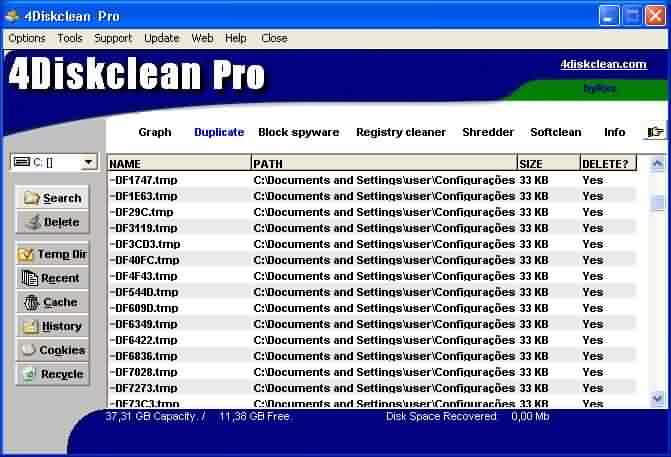This screenshot has height=457, width=671.
Task: Select the ~DF6836.tmp file row
Action: (371, 356)
